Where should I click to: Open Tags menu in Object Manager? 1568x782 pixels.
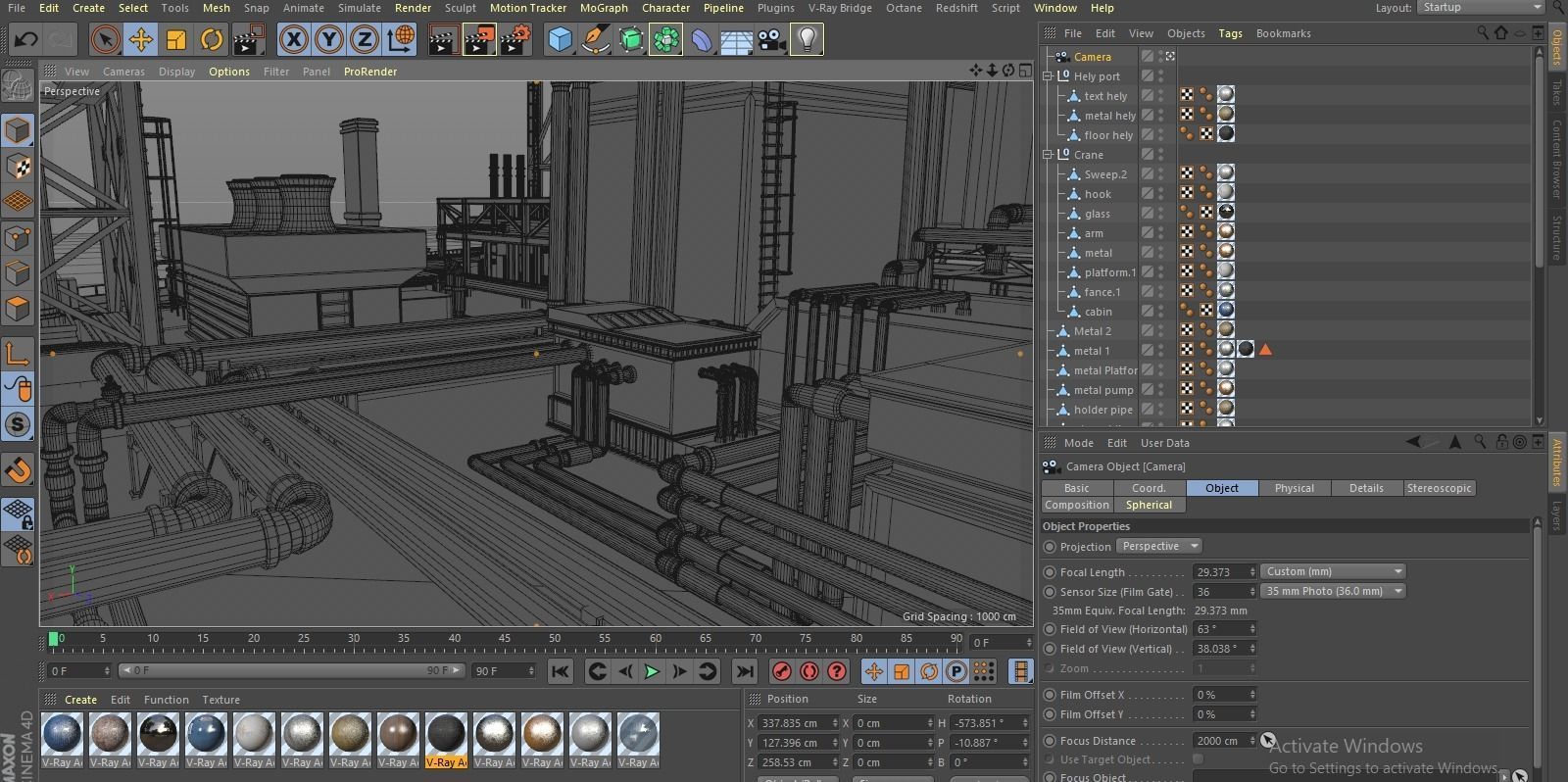click(x=1230, y=33)
